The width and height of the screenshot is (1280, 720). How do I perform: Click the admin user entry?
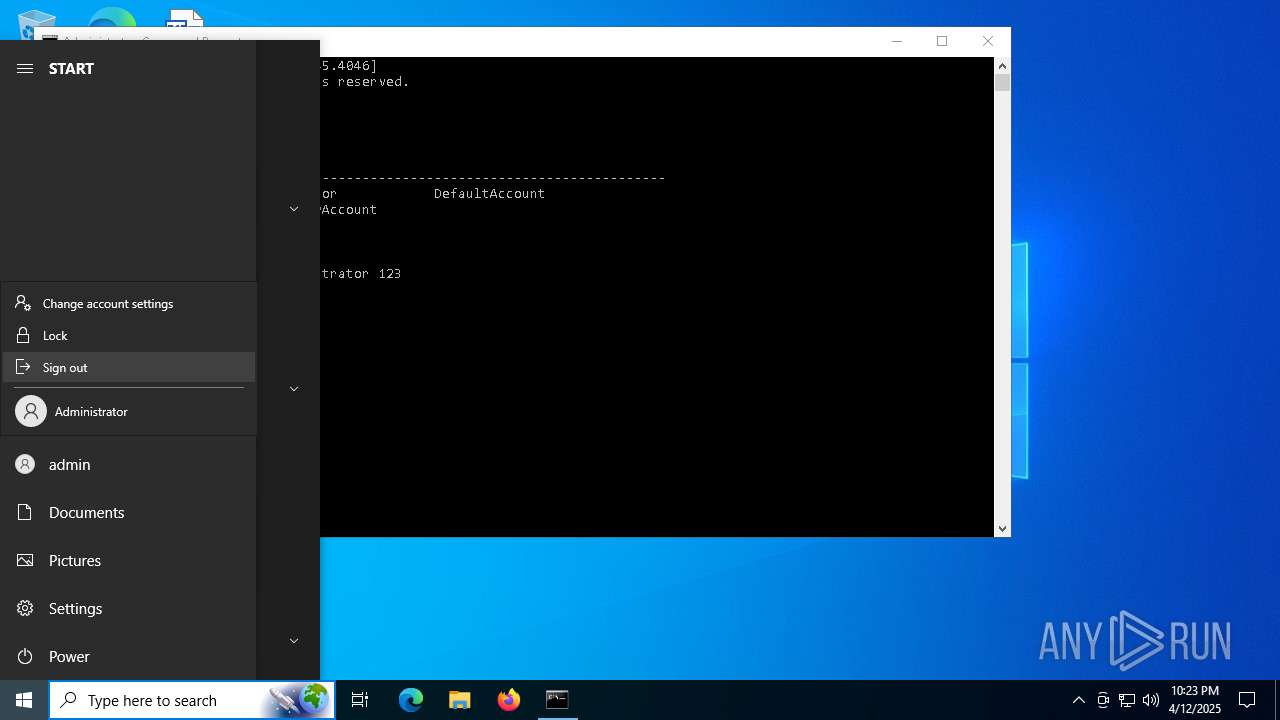click(128, 464)
